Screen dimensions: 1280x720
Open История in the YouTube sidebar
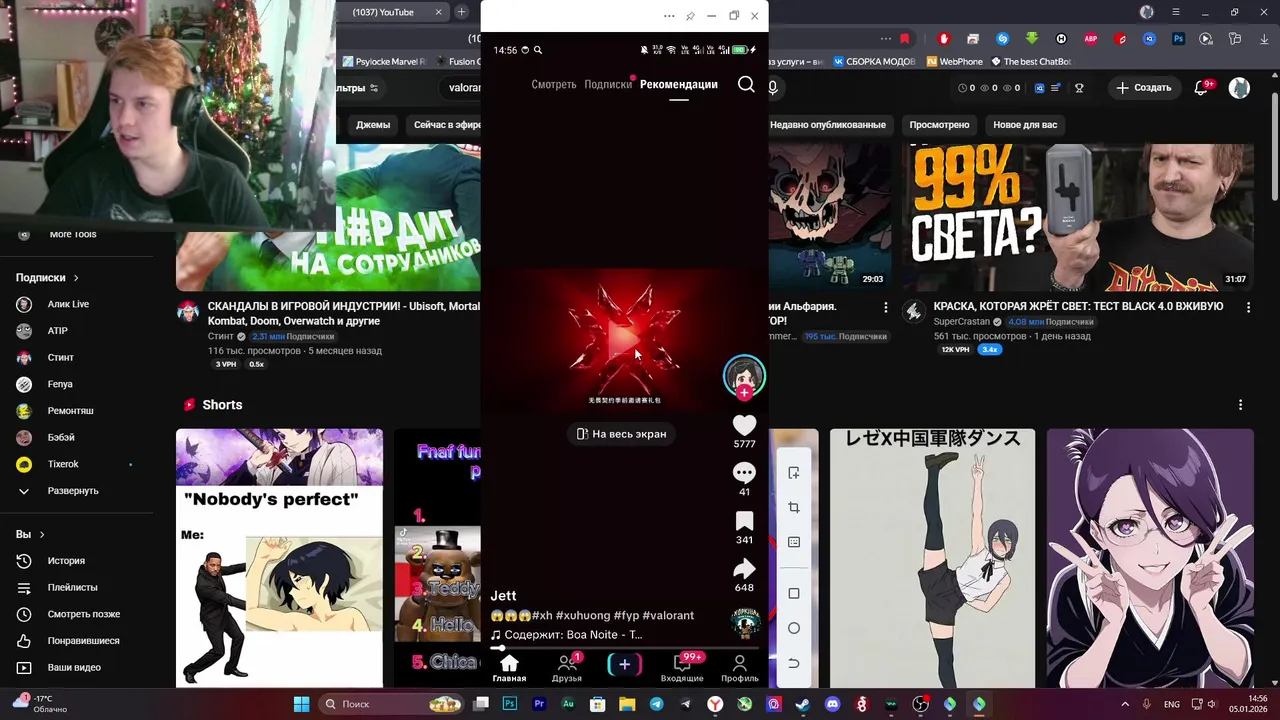[66, 561]
